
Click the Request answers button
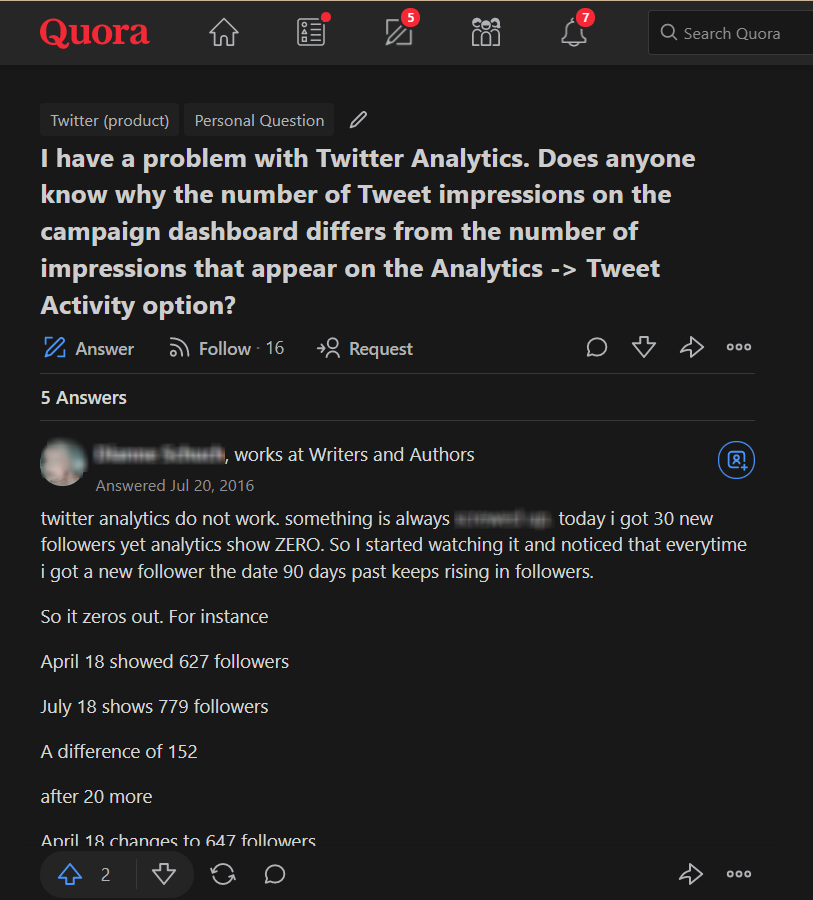(365, 348)
